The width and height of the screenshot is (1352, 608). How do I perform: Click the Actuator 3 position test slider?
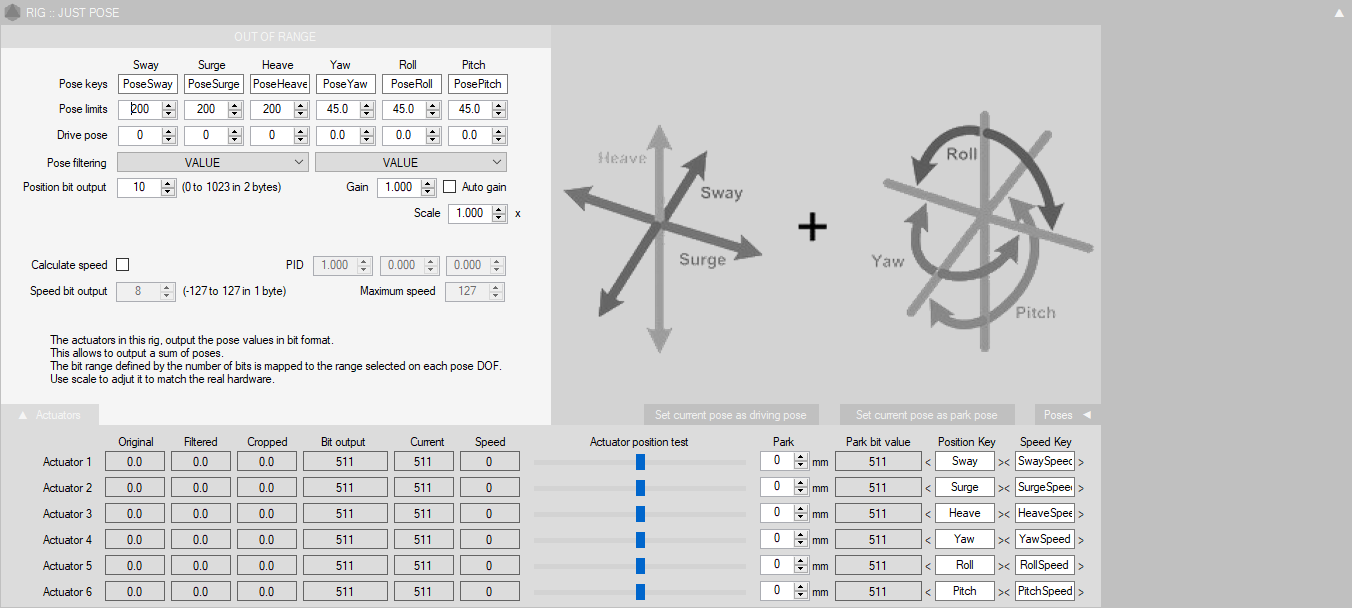coord(640,514)
